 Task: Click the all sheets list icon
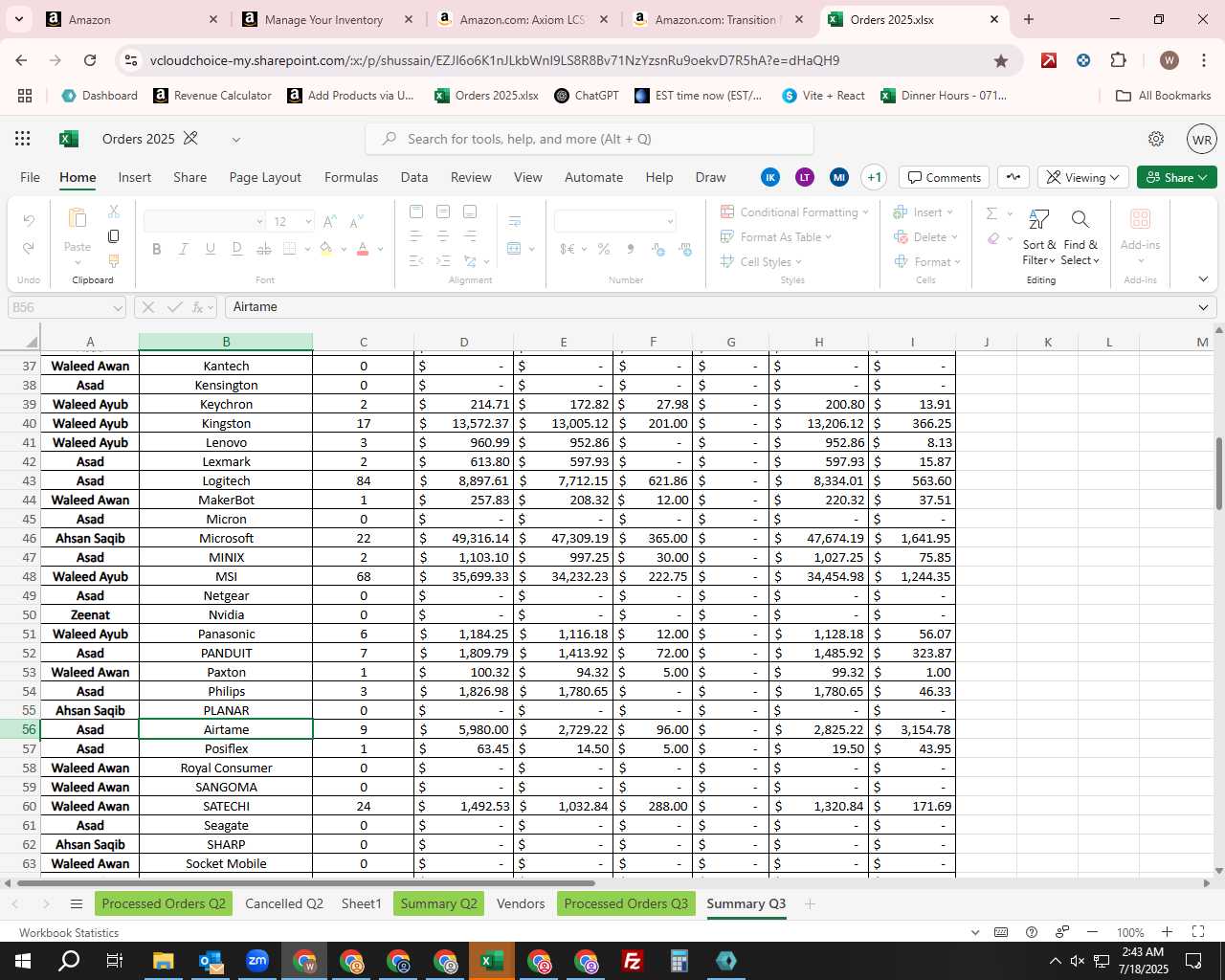coord(77,904)
